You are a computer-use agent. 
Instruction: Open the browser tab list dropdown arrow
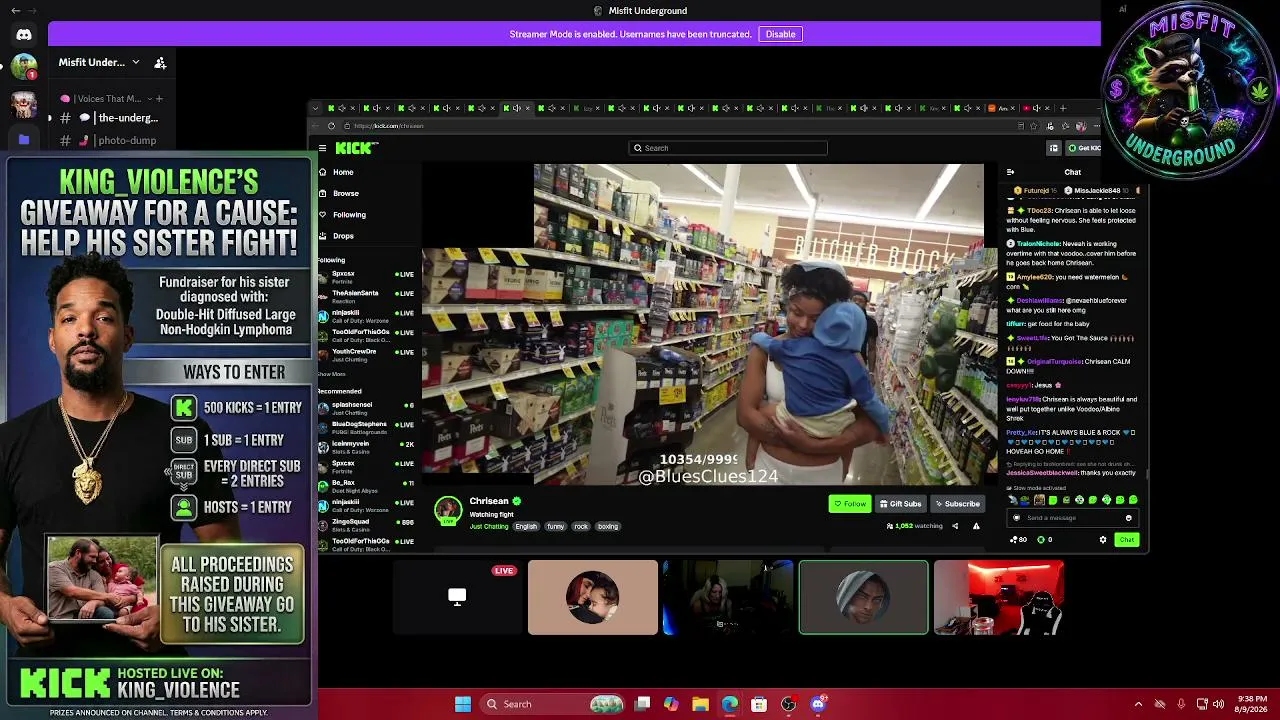(x=316, y=108)
